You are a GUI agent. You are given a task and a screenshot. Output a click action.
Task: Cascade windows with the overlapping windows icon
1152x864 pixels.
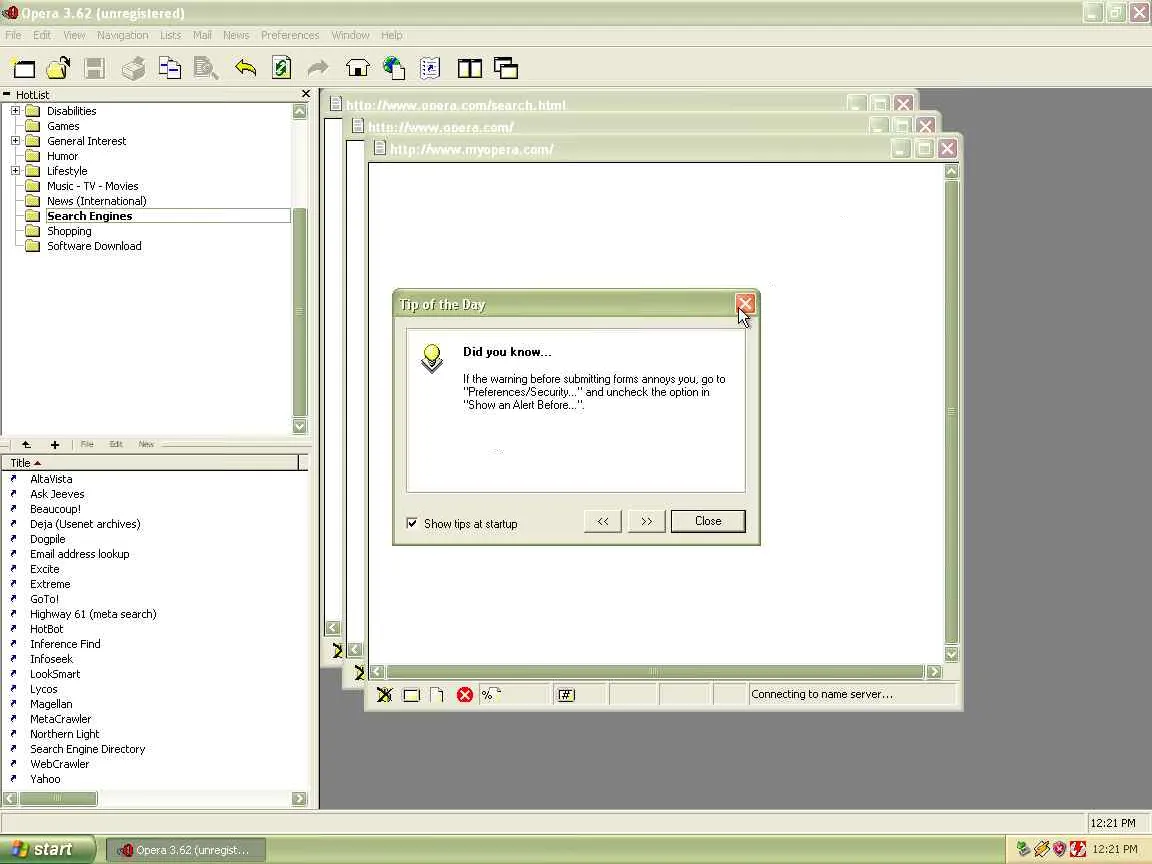coord(505,68)
